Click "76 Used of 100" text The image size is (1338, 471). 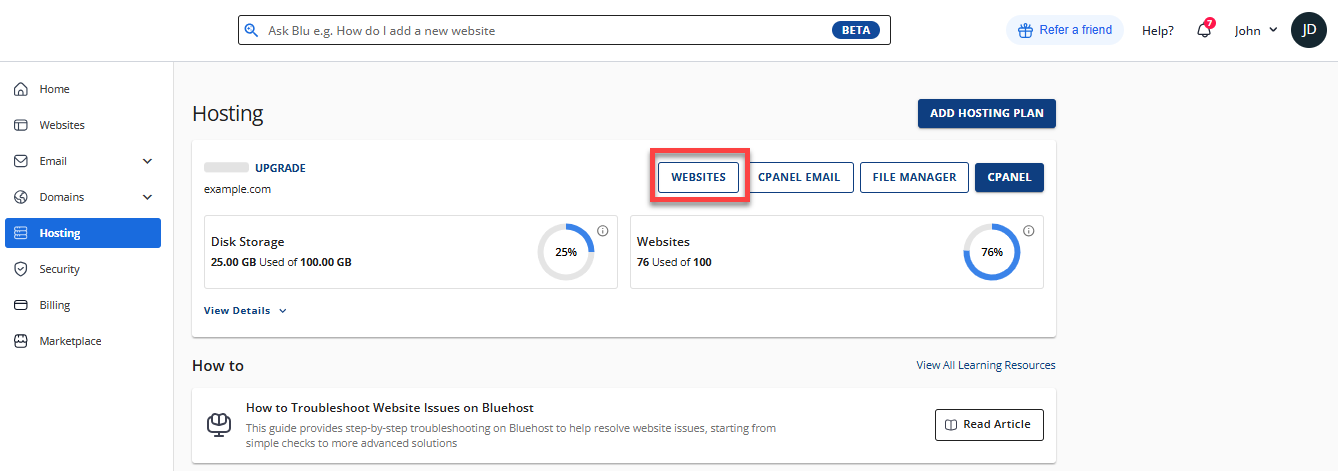[x=674, y=262]
